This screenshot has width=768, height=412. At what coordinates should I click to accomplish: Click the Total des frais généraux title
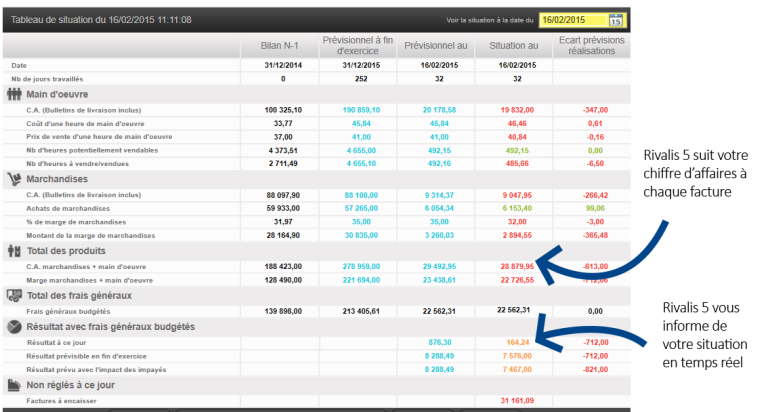(79, 295)
